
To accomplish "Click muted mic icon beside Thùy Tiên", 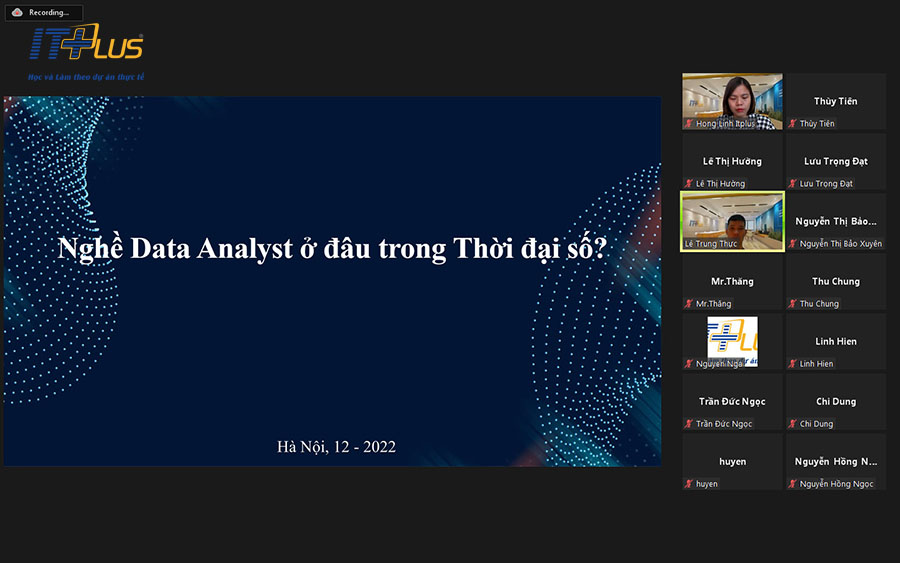I will point(793,124).
